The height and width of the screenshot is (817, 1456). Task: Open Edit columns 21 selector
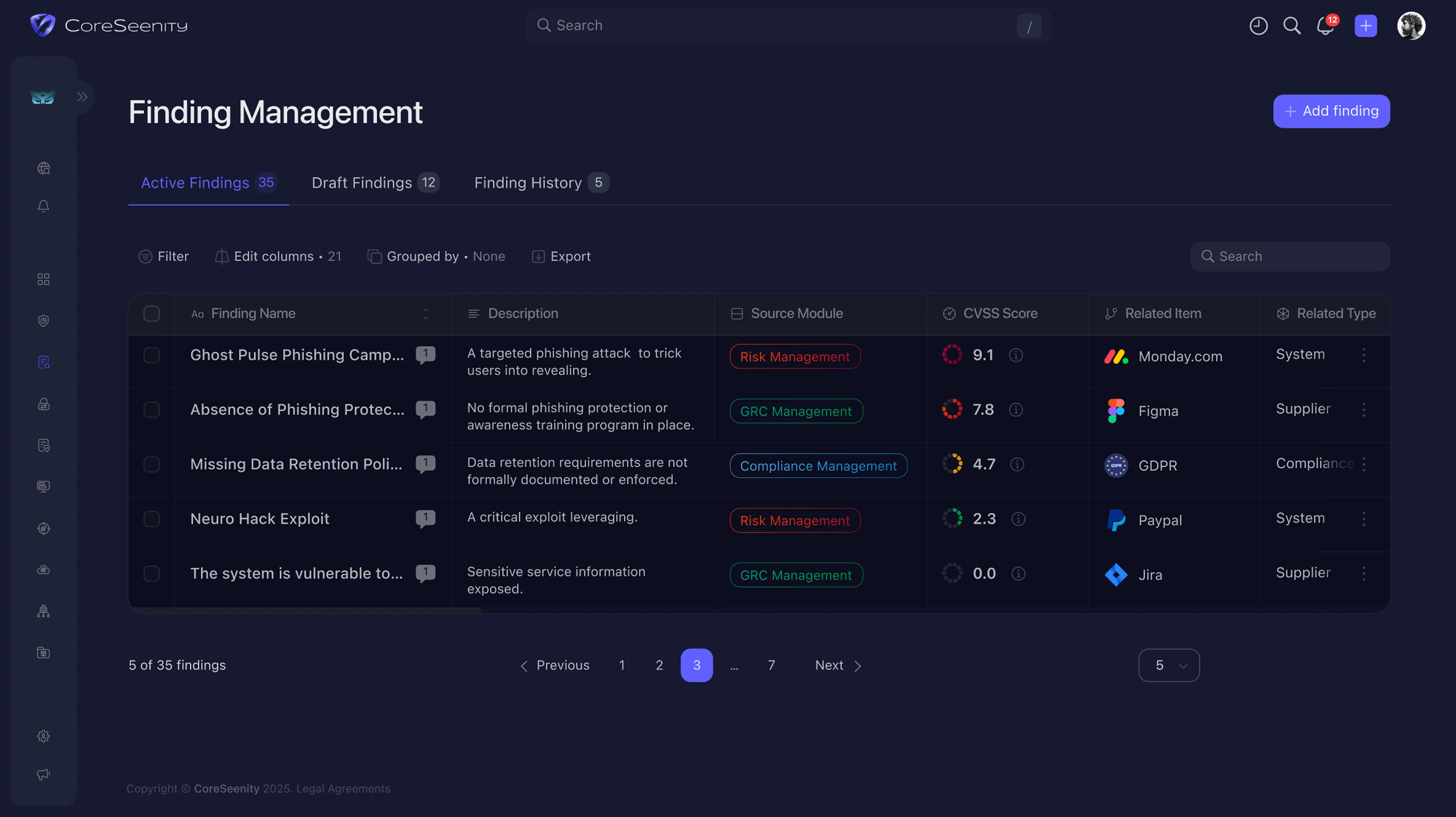coord(278,257)
